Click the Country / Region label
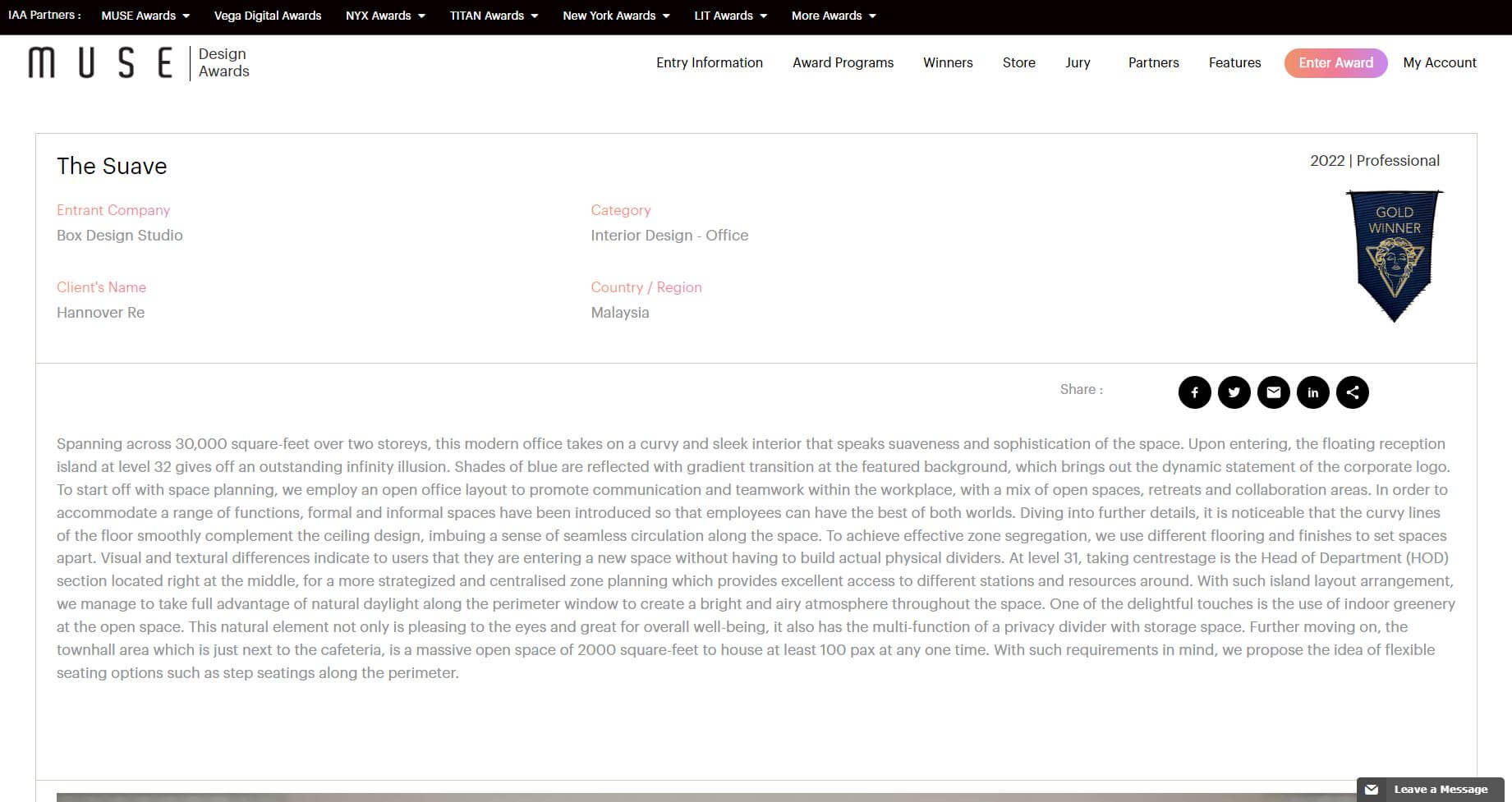This screenshot has width=1512, height=802. pos(646,287)
